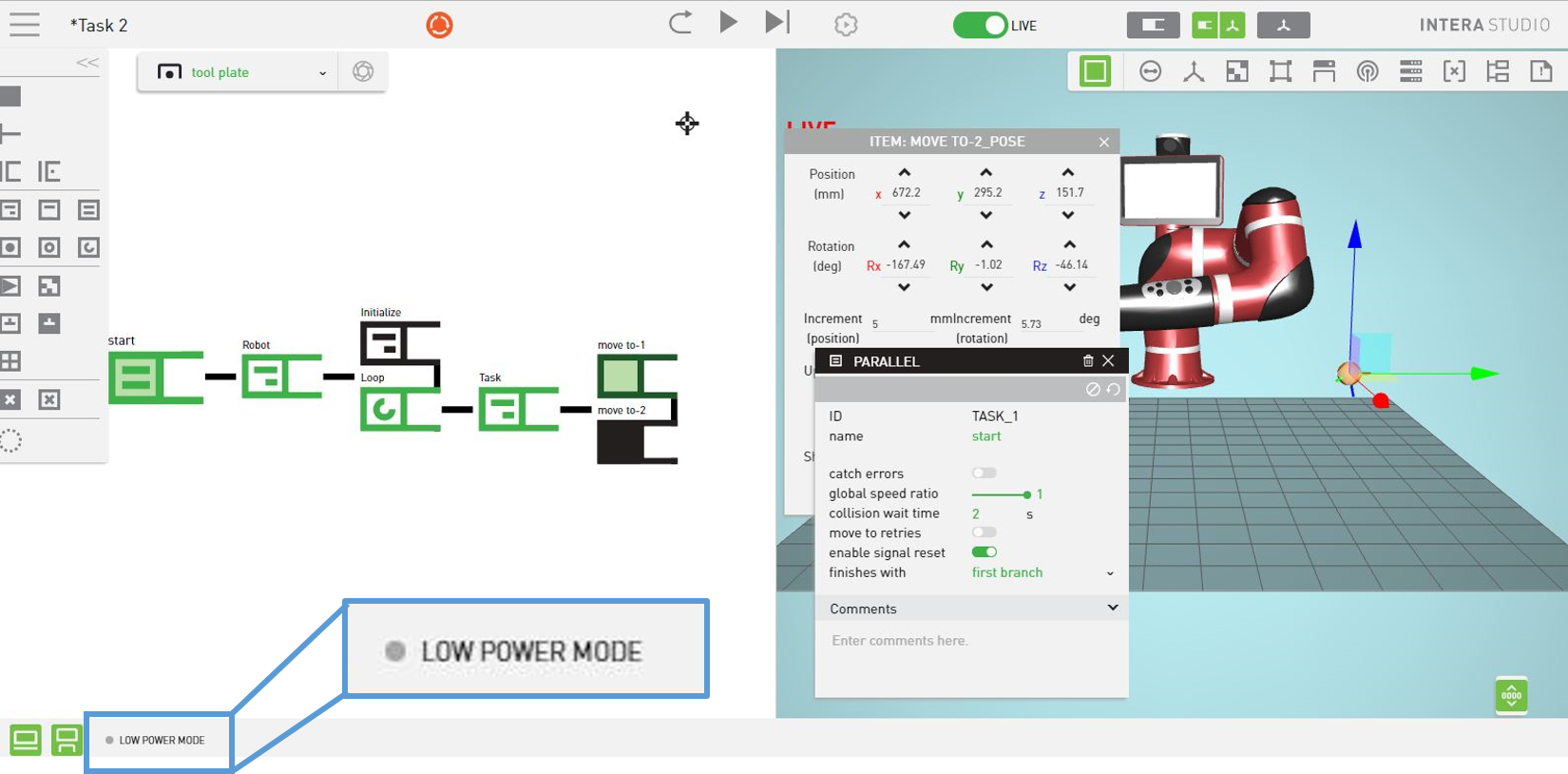Decrease the y position value
This screenshot has height=774, width=1568.
(x=986, y=215)
